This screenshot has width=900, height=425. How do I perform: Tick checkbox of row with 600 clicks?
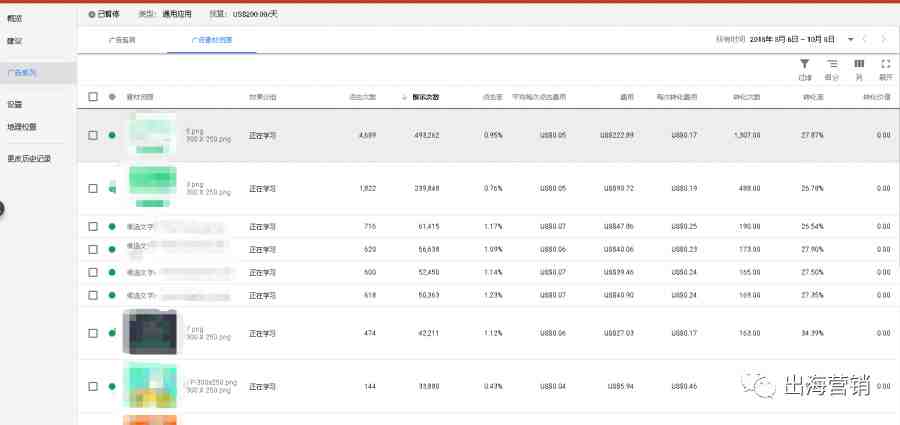93,272
